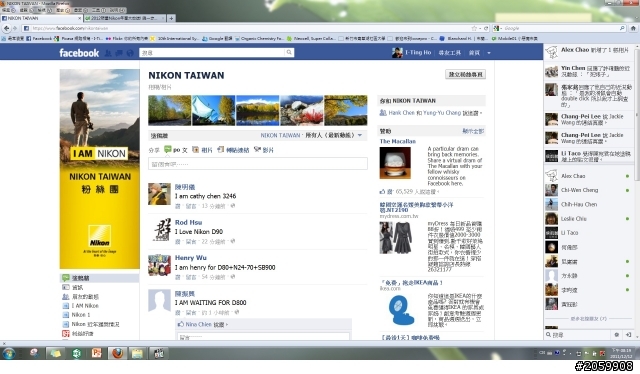
Task: Click the like thumb under The Macallan ad
Action: point(382,191)
